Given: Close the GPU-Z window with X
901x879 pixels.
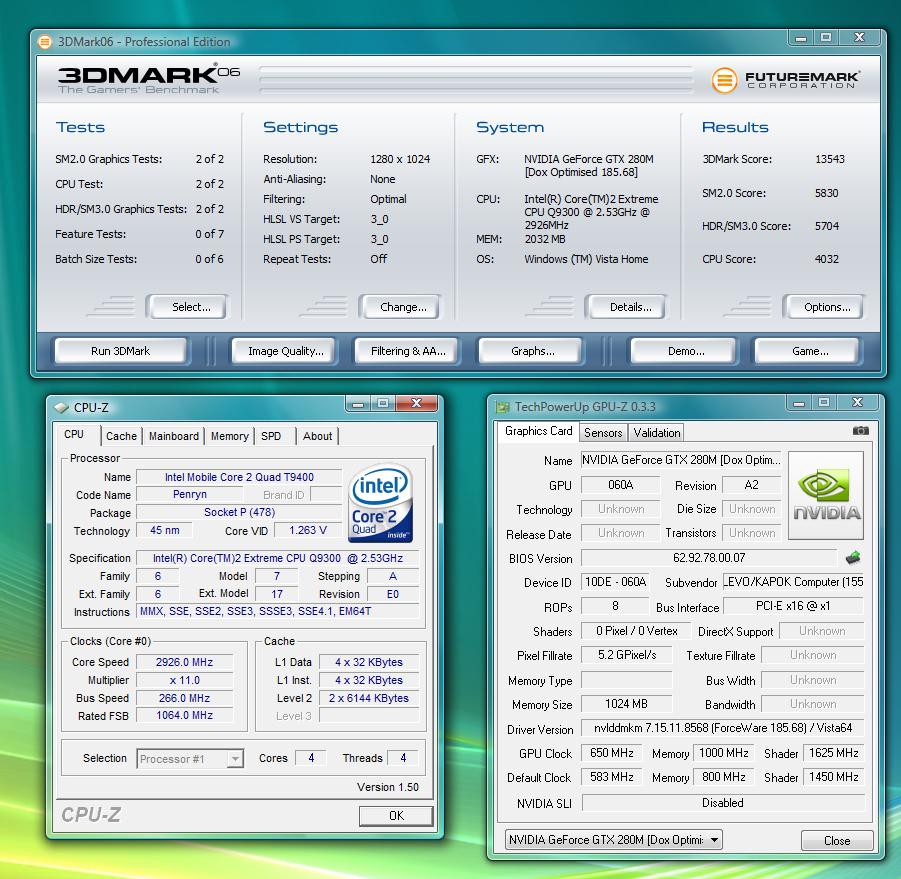Looking at the screenshot, I should tap(858, 403).
